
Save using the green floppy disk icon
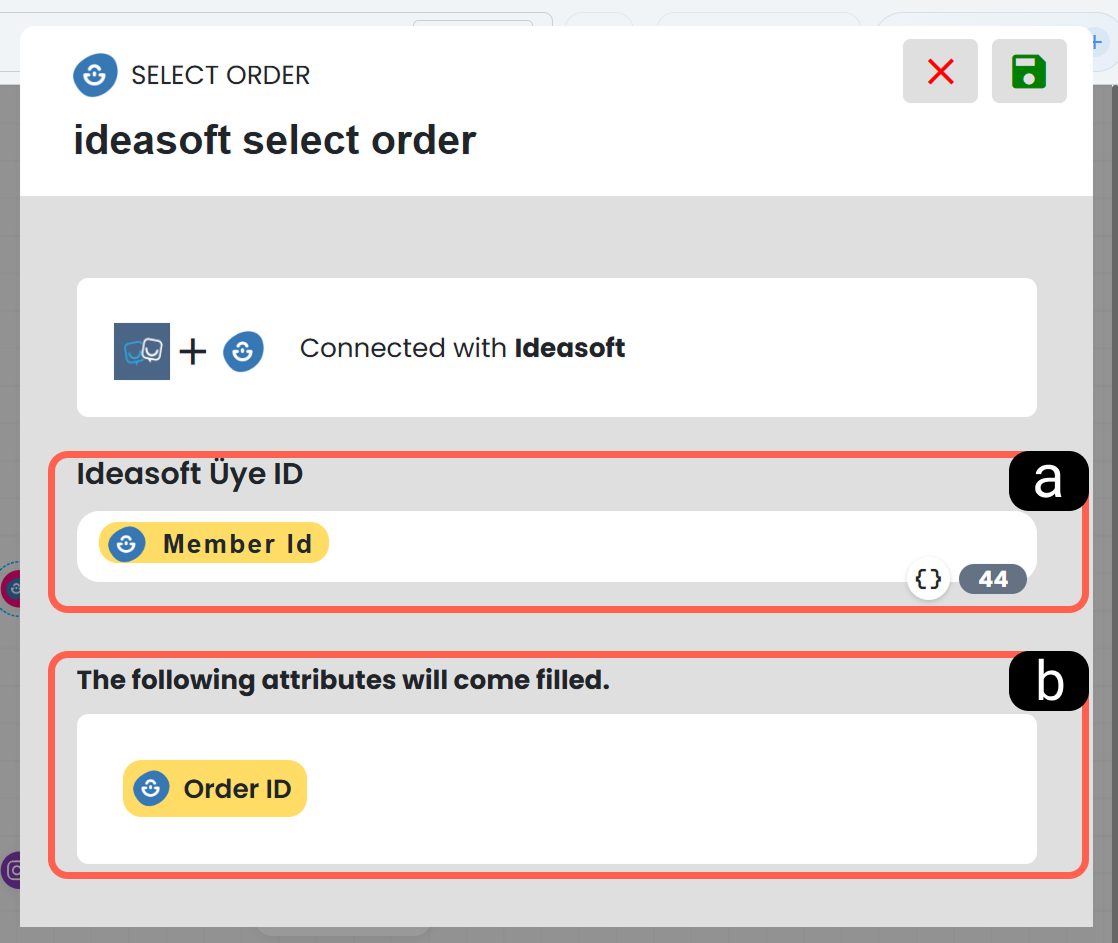1029,71
